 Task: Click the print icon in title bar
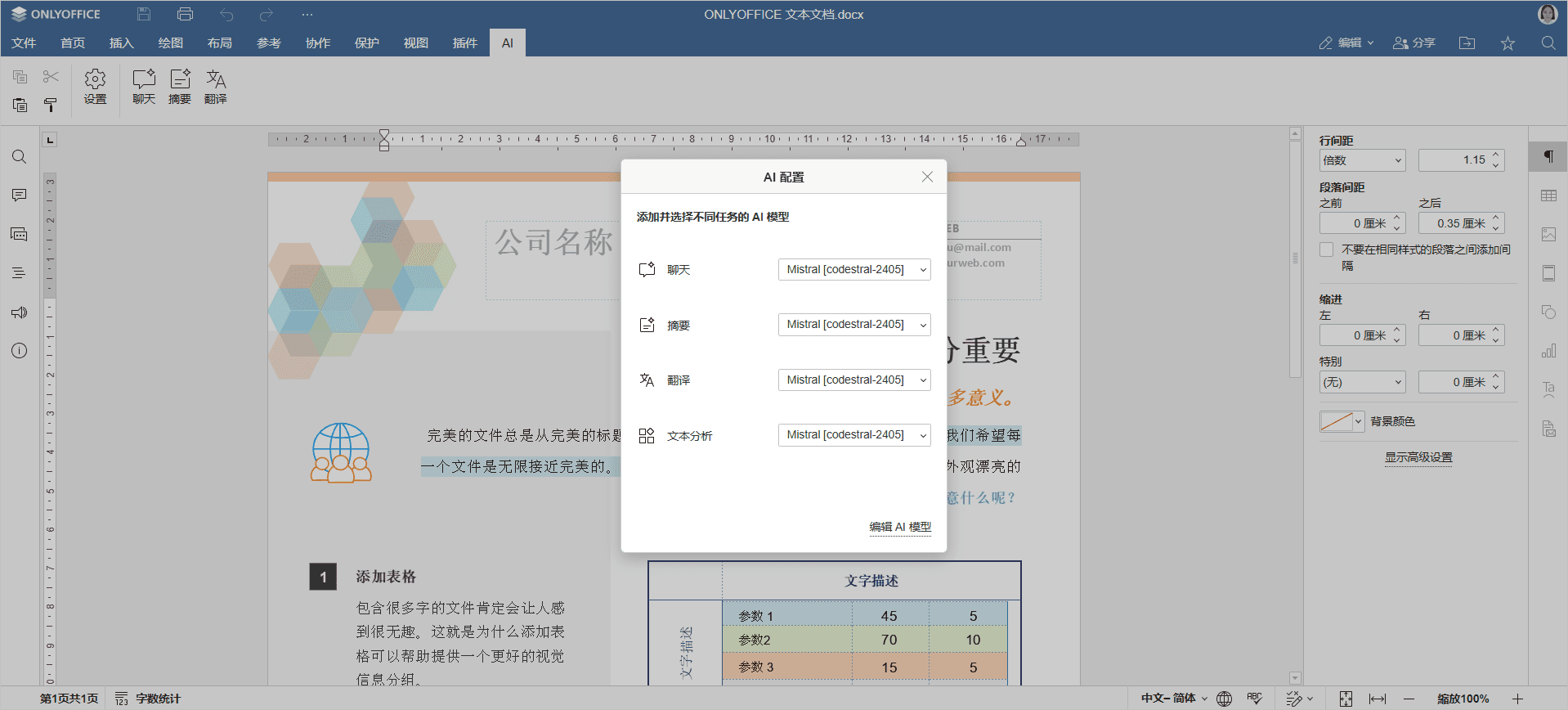(x=185, y=14)
